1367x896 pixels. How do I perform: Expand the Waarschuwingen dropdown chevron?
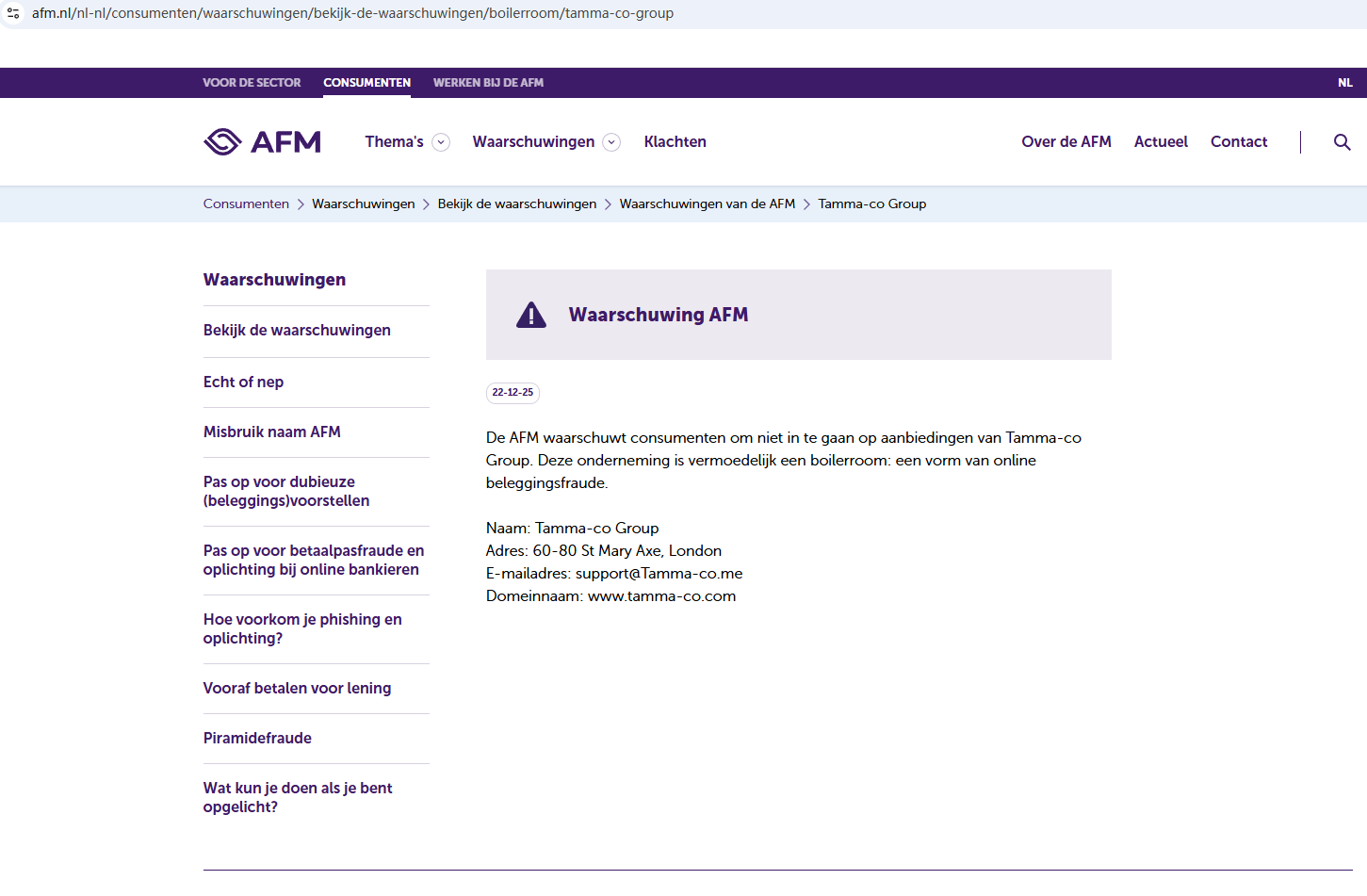pyautogui.click(x=611, y=142)
